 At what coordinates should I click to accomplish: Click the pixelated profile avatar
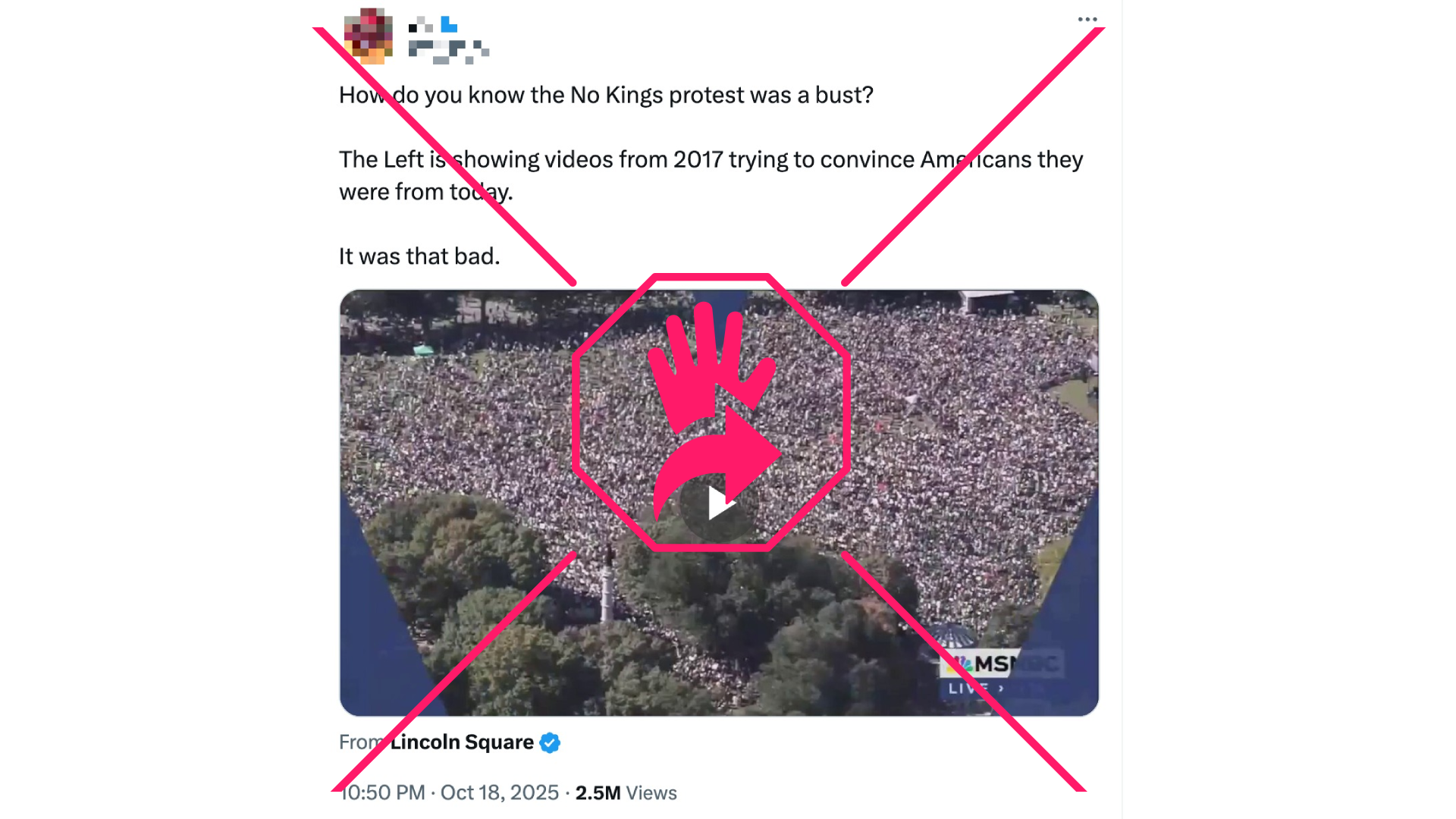pos(369,36)
